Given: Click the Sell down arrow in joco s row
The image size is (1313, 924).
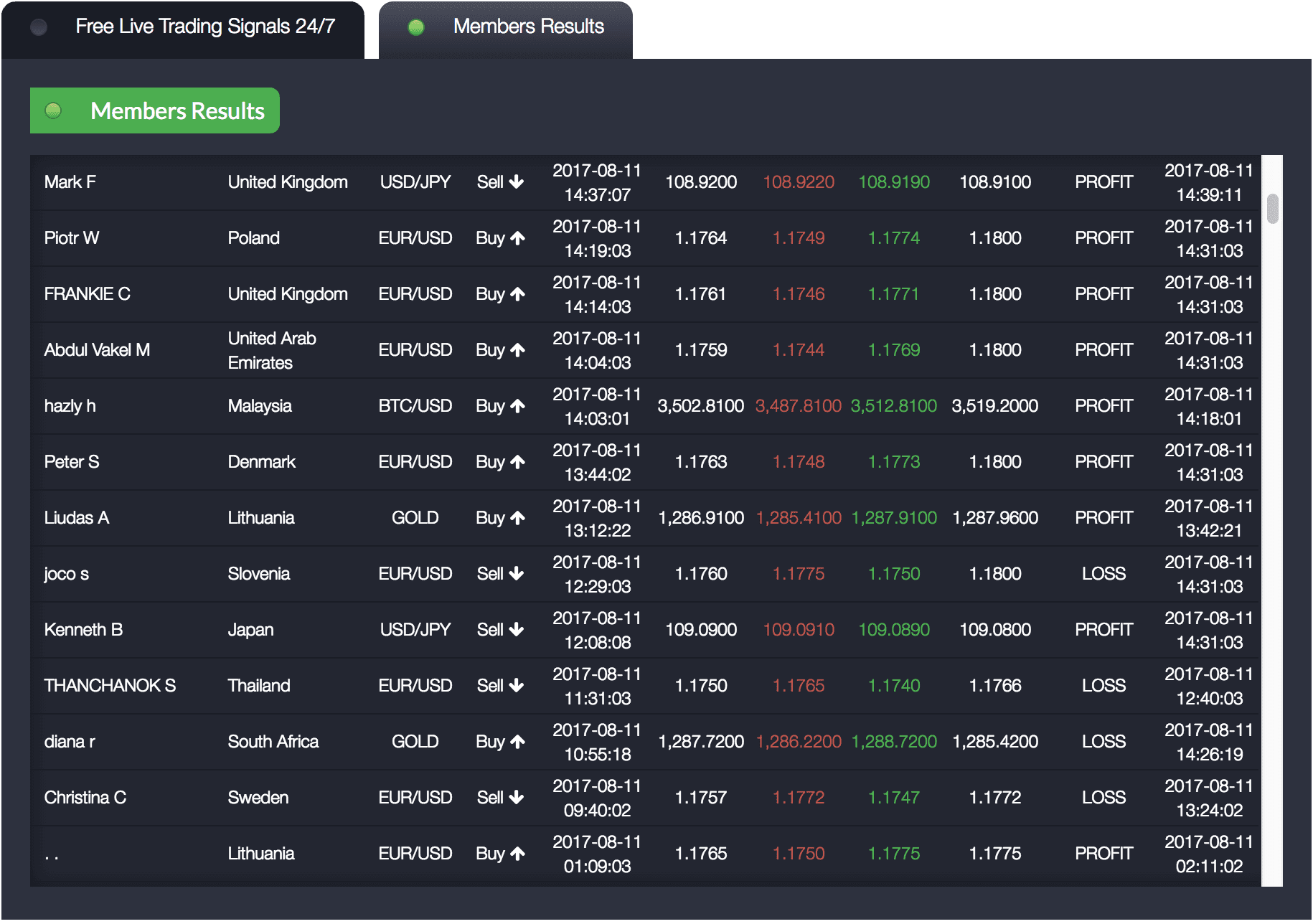Looking at the screenshot, I should 517,574.
